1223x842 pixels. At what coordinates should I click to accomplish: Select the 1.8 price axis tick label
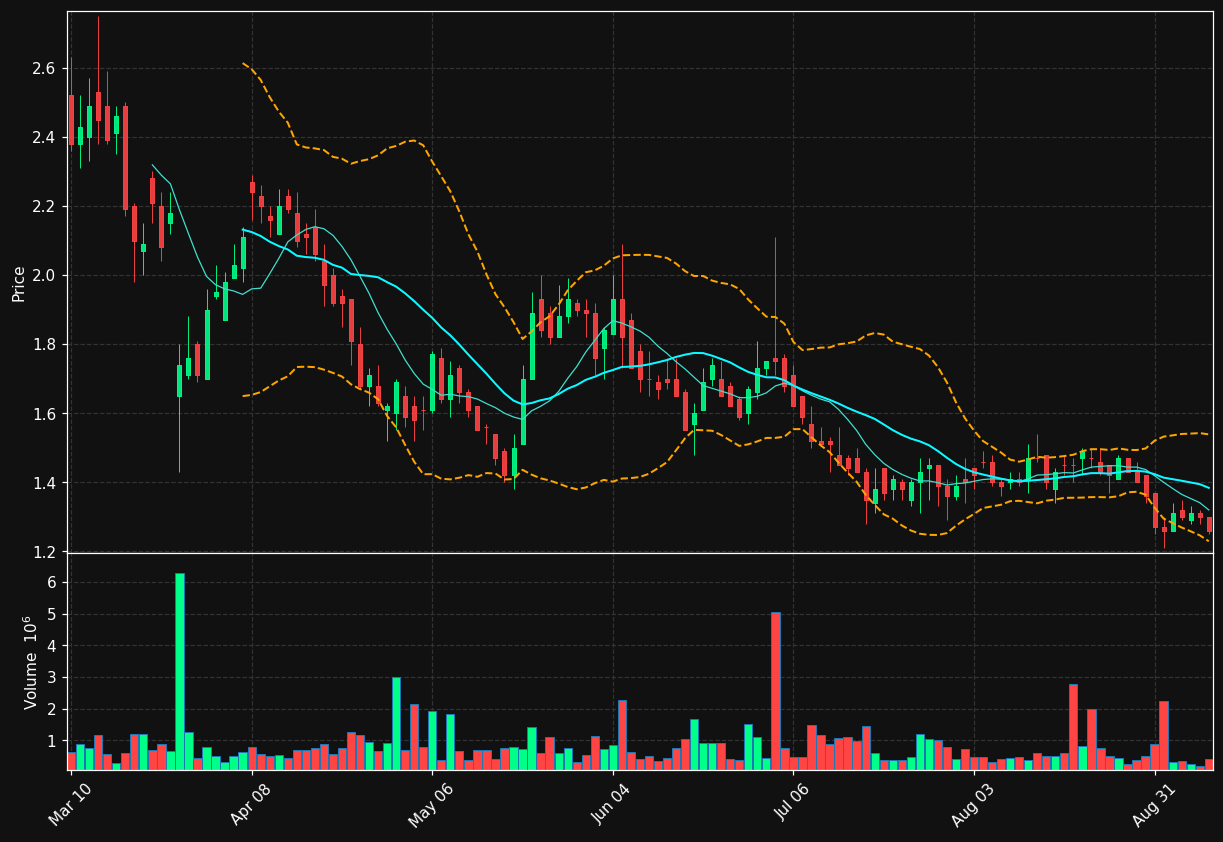point(43,345)
